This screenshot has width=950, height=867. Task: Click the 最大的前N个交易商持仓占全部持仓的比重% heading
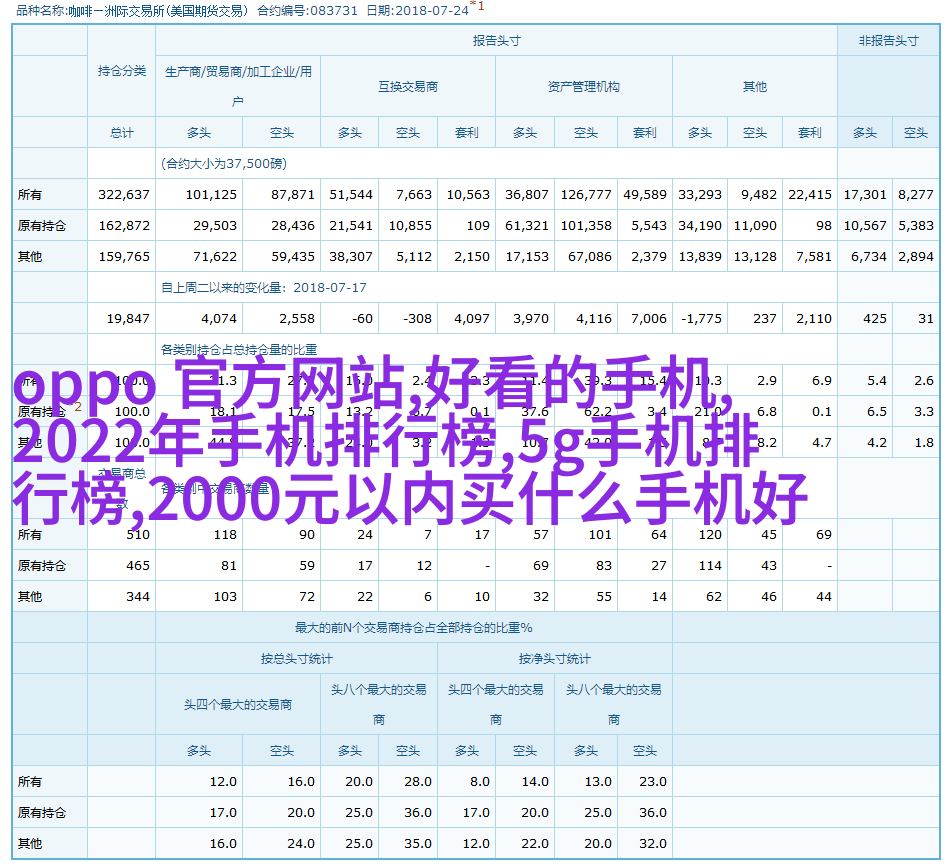coord(414,628)
